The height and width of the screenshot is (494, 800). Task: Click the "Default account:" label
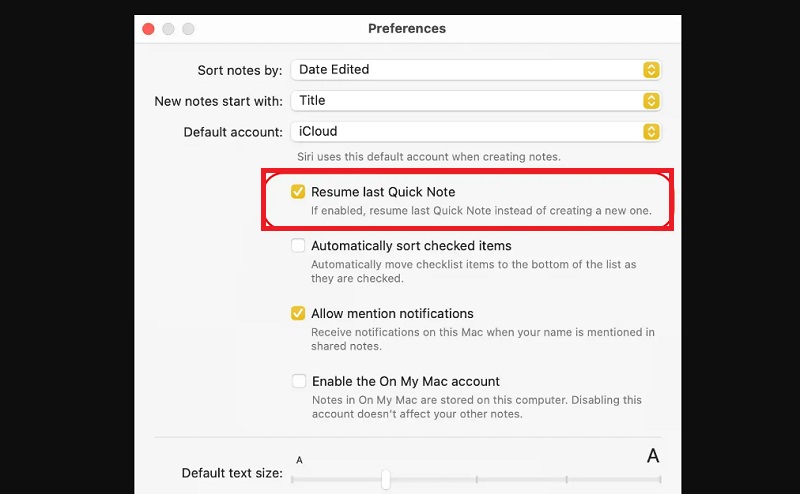point(233,133)
